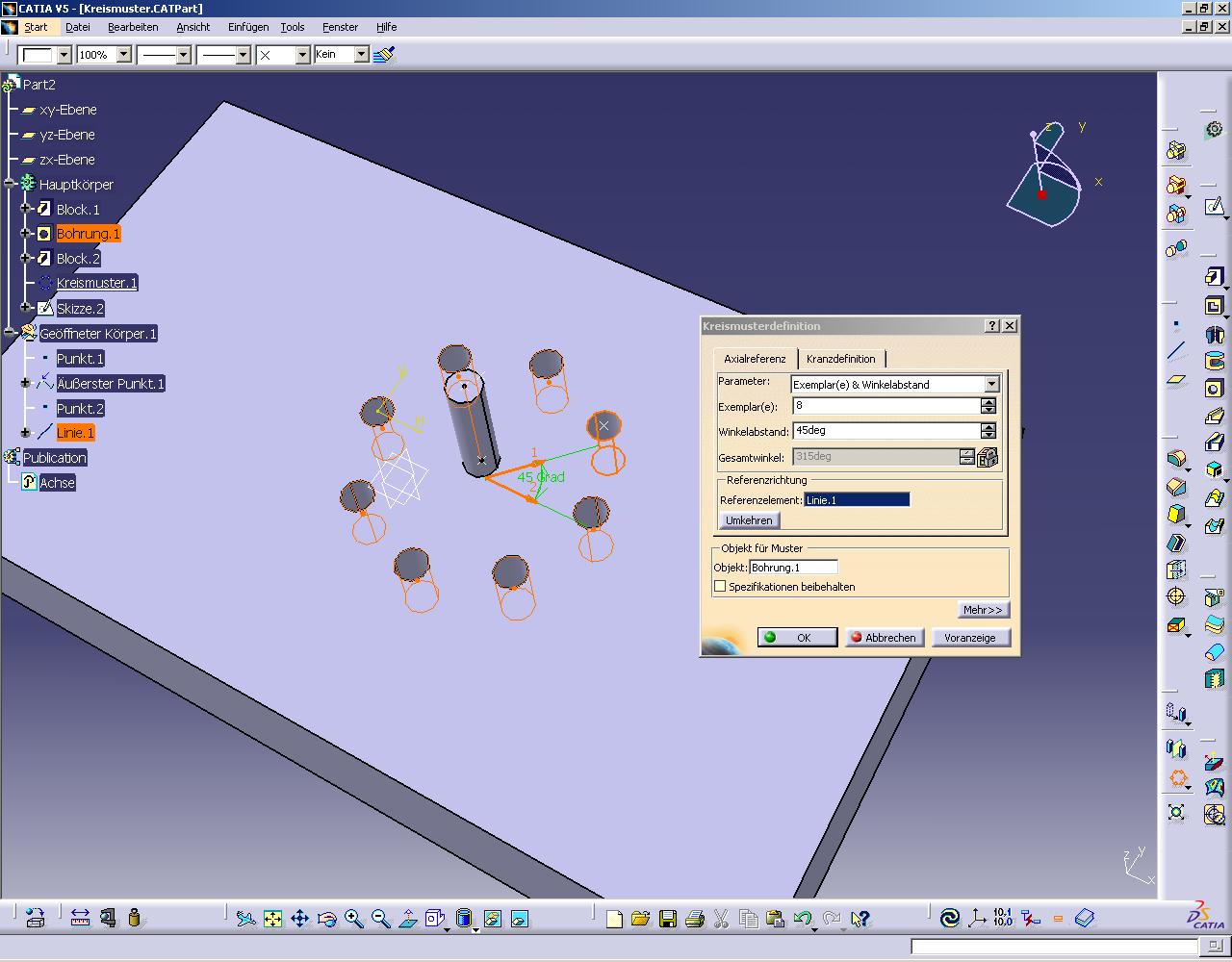Click the Rotate view icon
Viewport: 1232px width, 962px height.
pos(327,919)
